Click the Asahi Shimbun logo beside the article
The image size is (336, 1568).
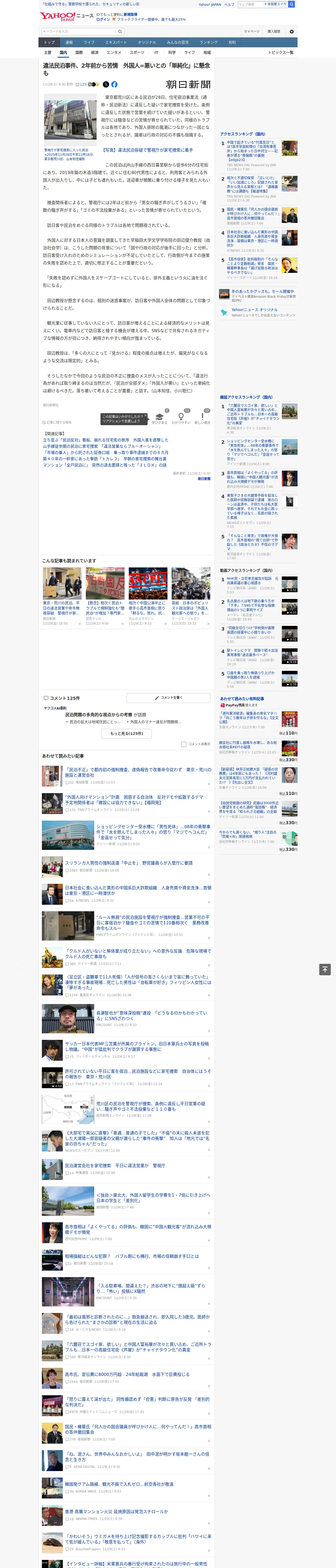(188, 85)
